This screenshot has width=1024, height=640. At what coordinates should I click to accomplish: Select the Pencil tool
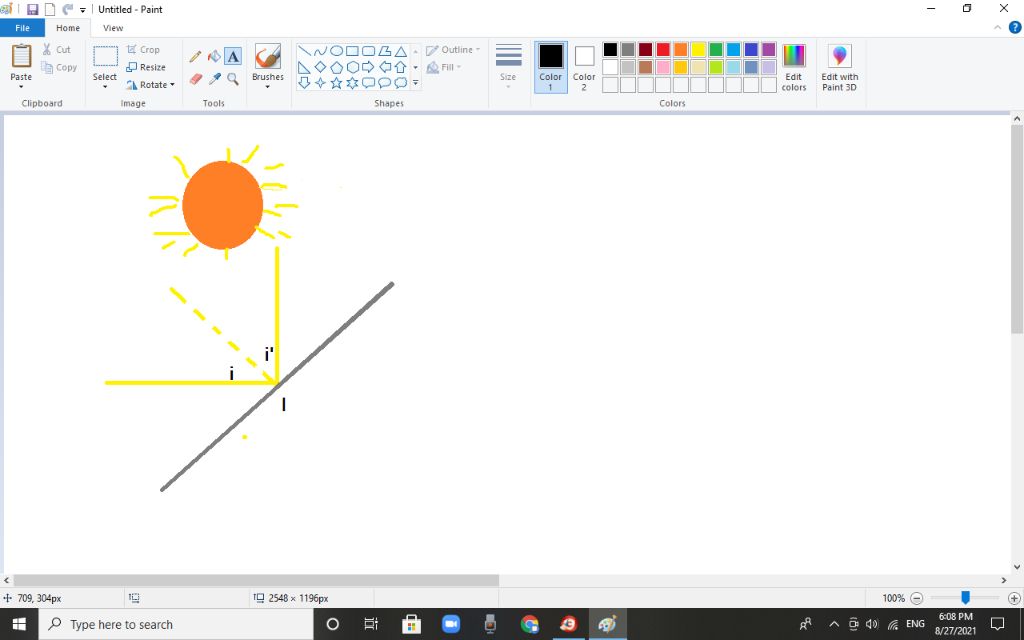click(x=195, y=57)
